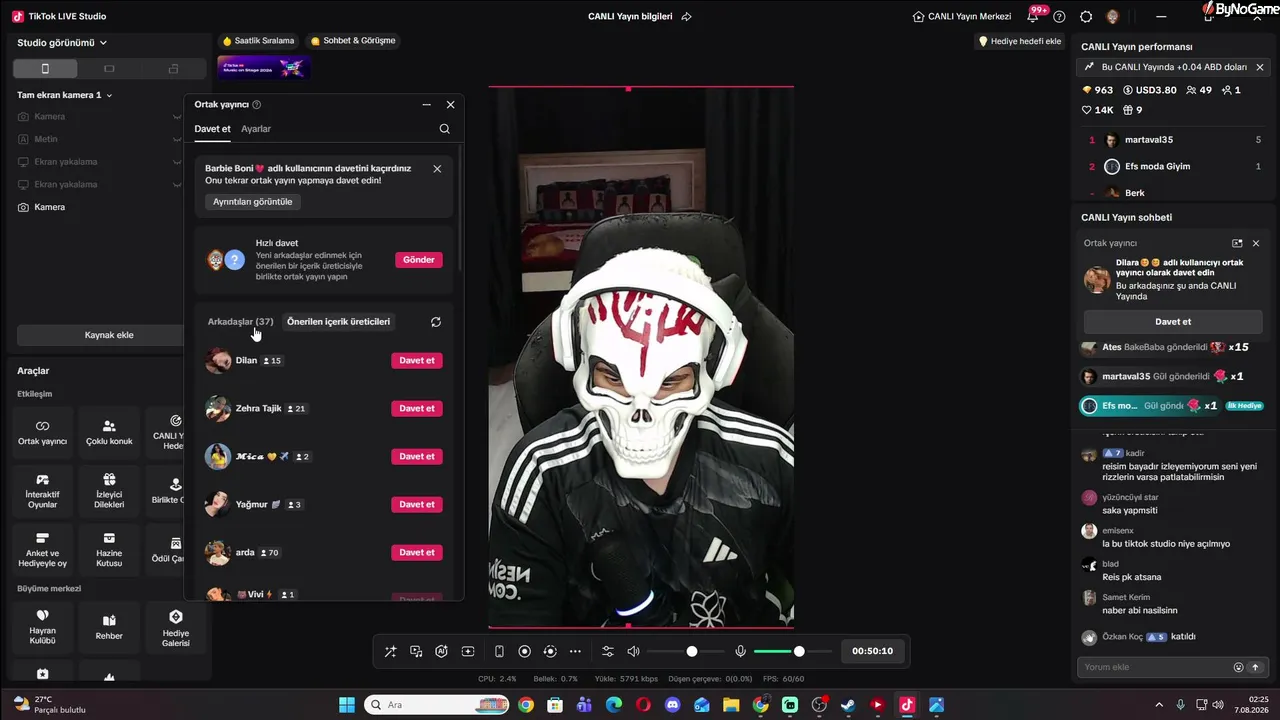This screenshot has height=720, width=1280.
Task: Open the Ortak yayıncı tool tile
Action: (x=43, y=432)
